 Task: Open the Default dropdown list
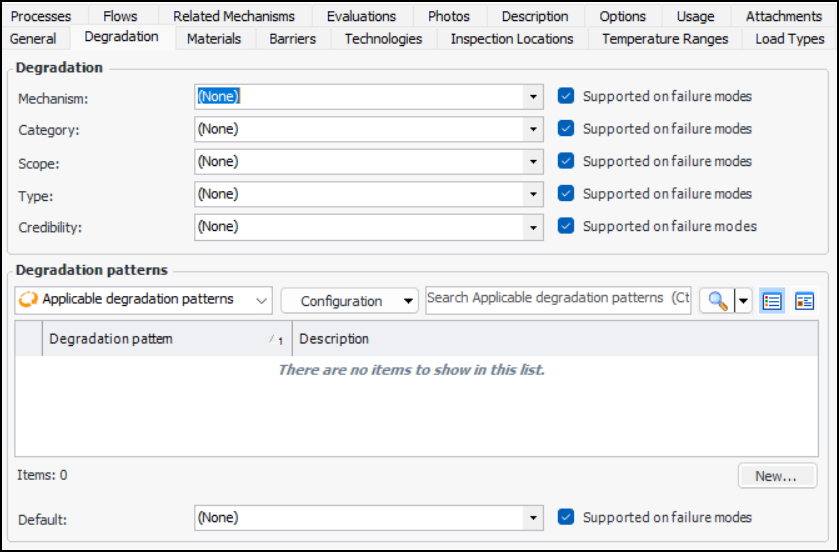click(534, 518)
